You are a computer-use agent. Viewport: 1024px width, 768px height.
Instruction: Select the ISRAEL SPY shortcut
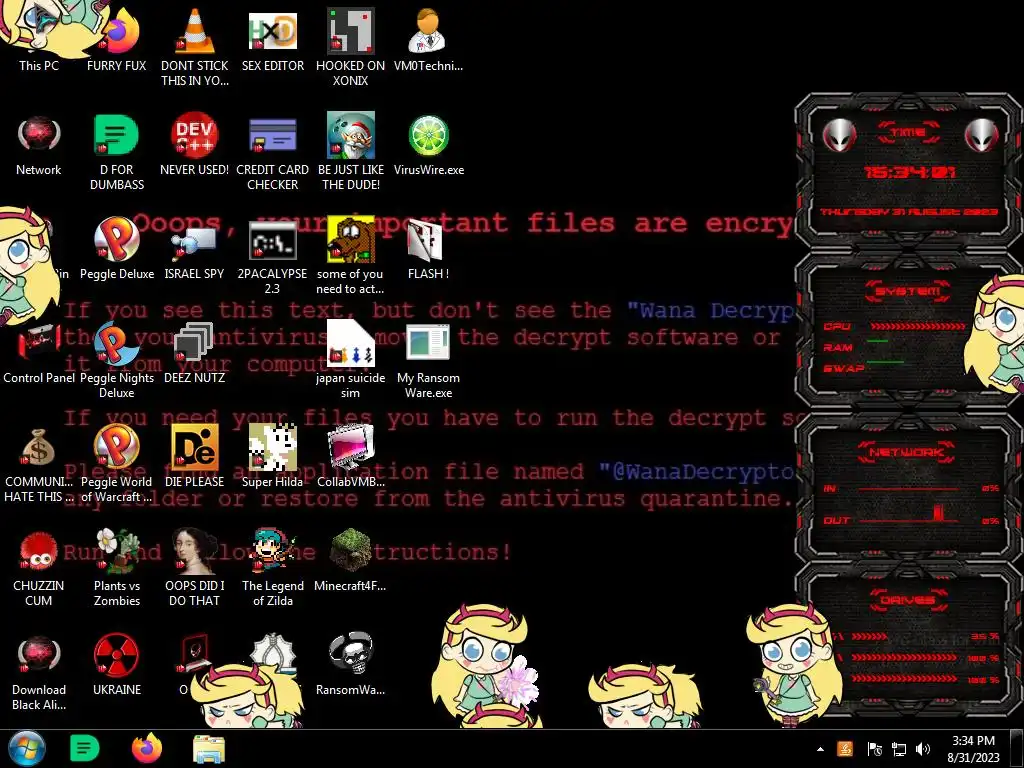point(195,249)
